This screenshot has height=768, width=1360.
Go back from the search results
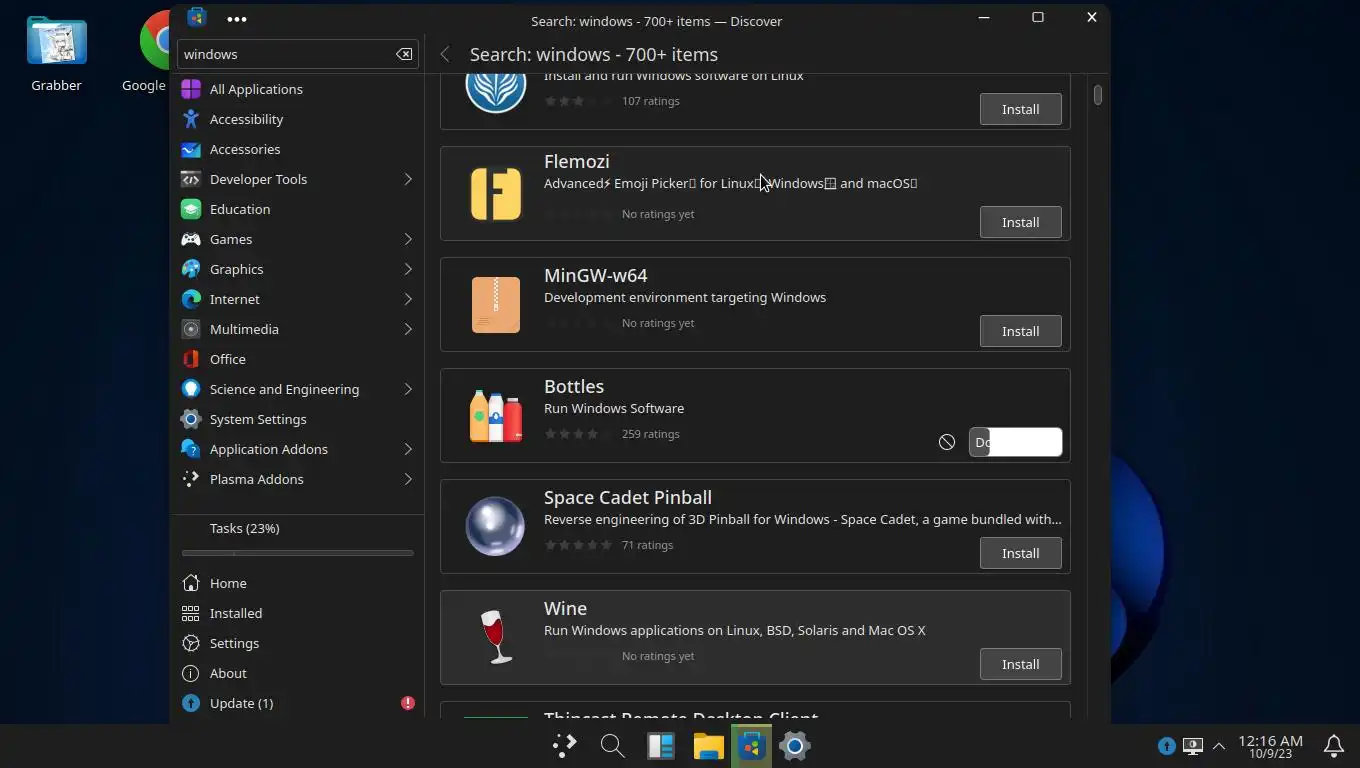click(x=445, y=54)
